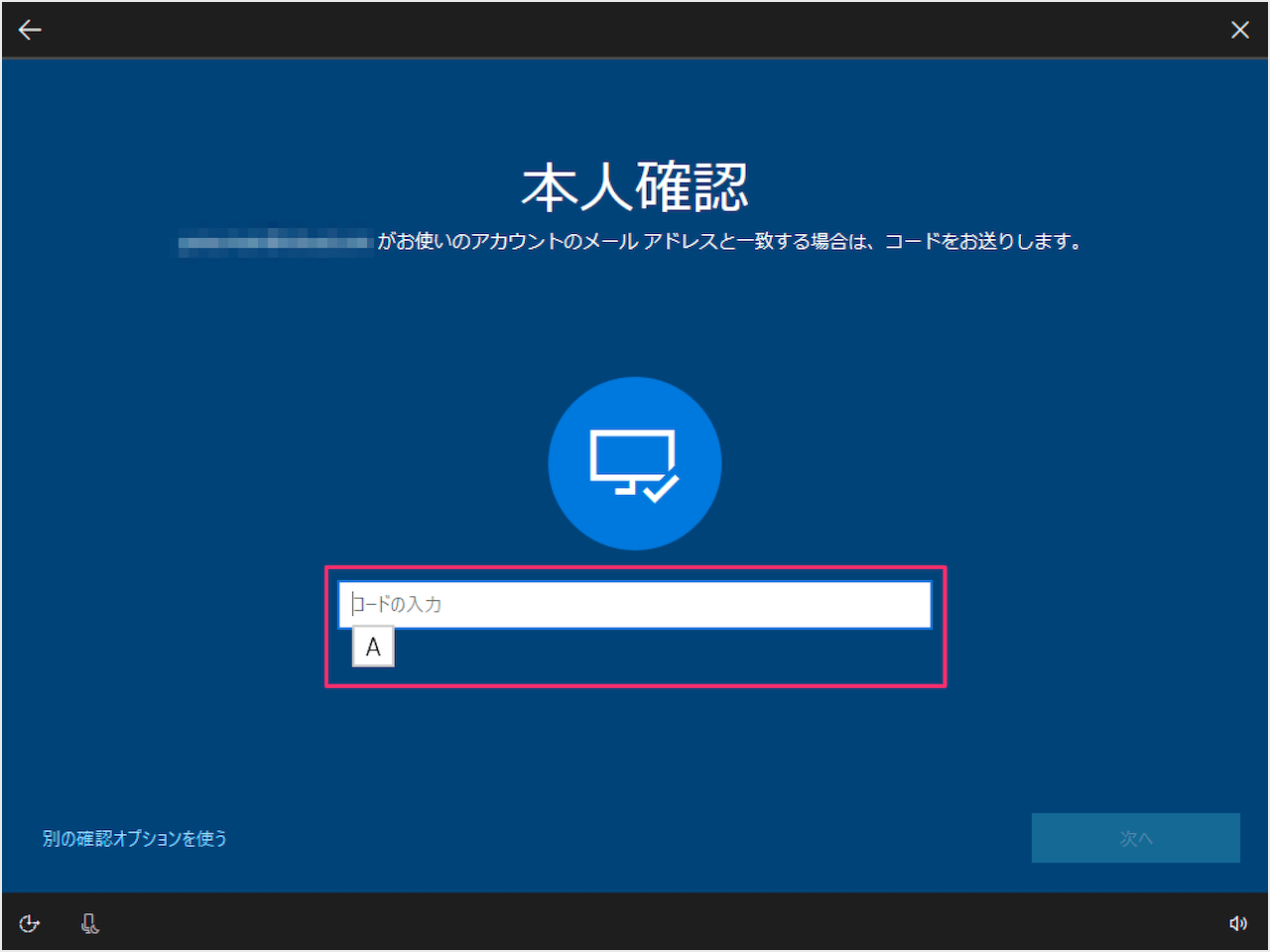This screenshot has height=952, width=1270.
Task: Click the monitor checkmark verification icon
Action: (x=635, y=463)
